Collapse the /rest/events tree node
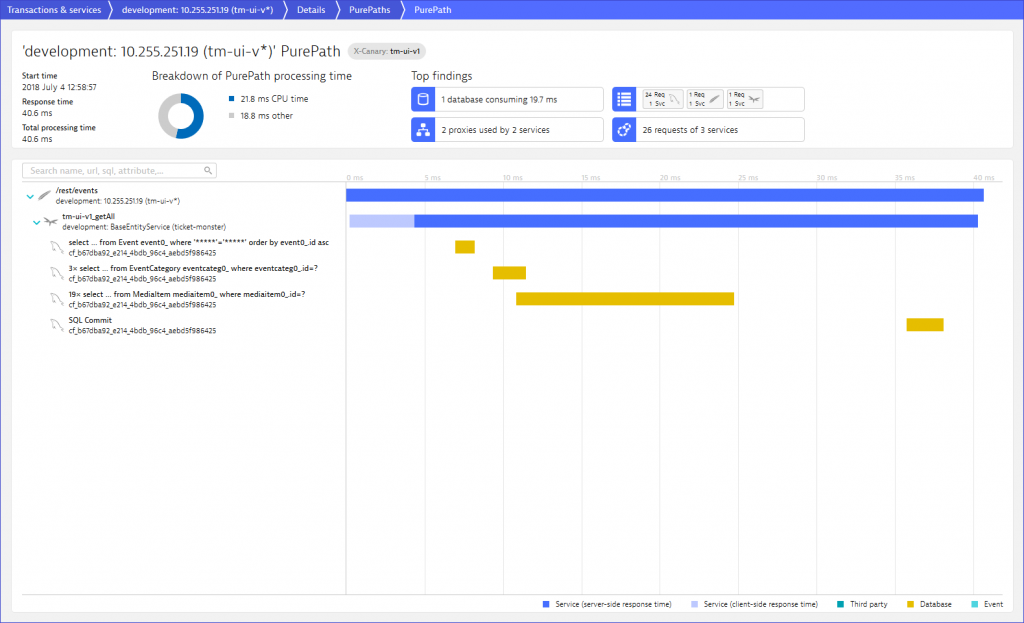The width and height of the screenshot is (1024, 623). coord(30,196)
